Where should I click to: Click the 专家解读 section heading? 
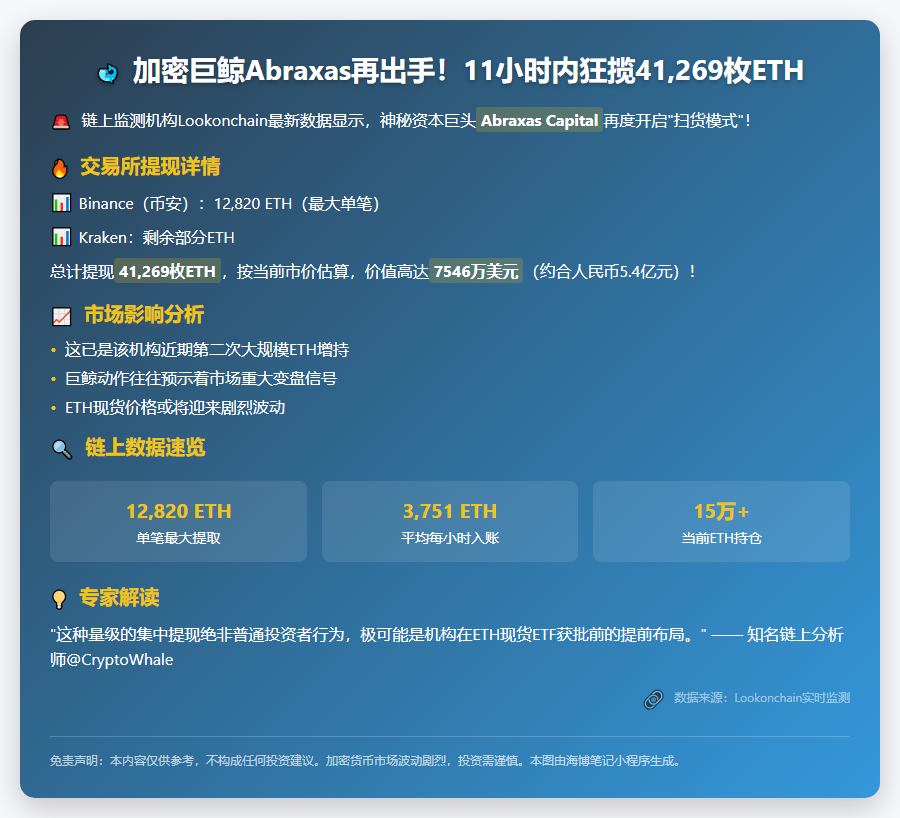coord(119,598)
